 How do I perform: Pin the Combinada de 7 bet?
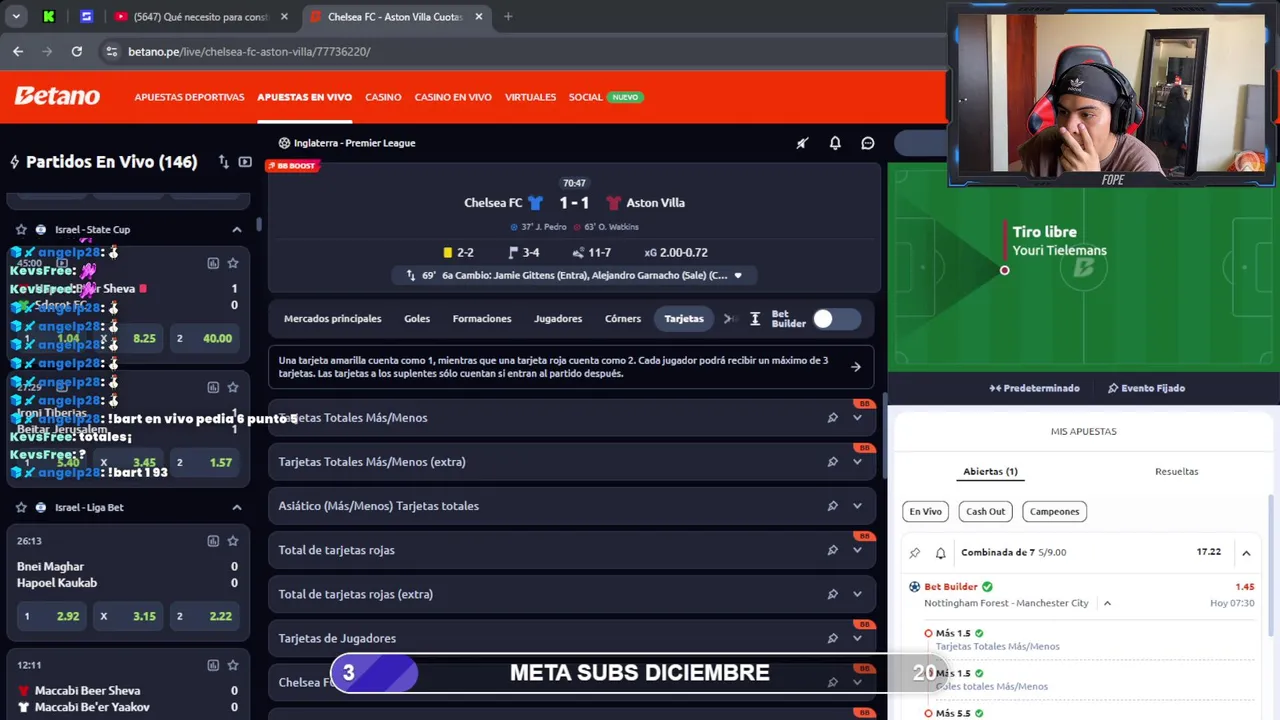click(x=914, y=553)
